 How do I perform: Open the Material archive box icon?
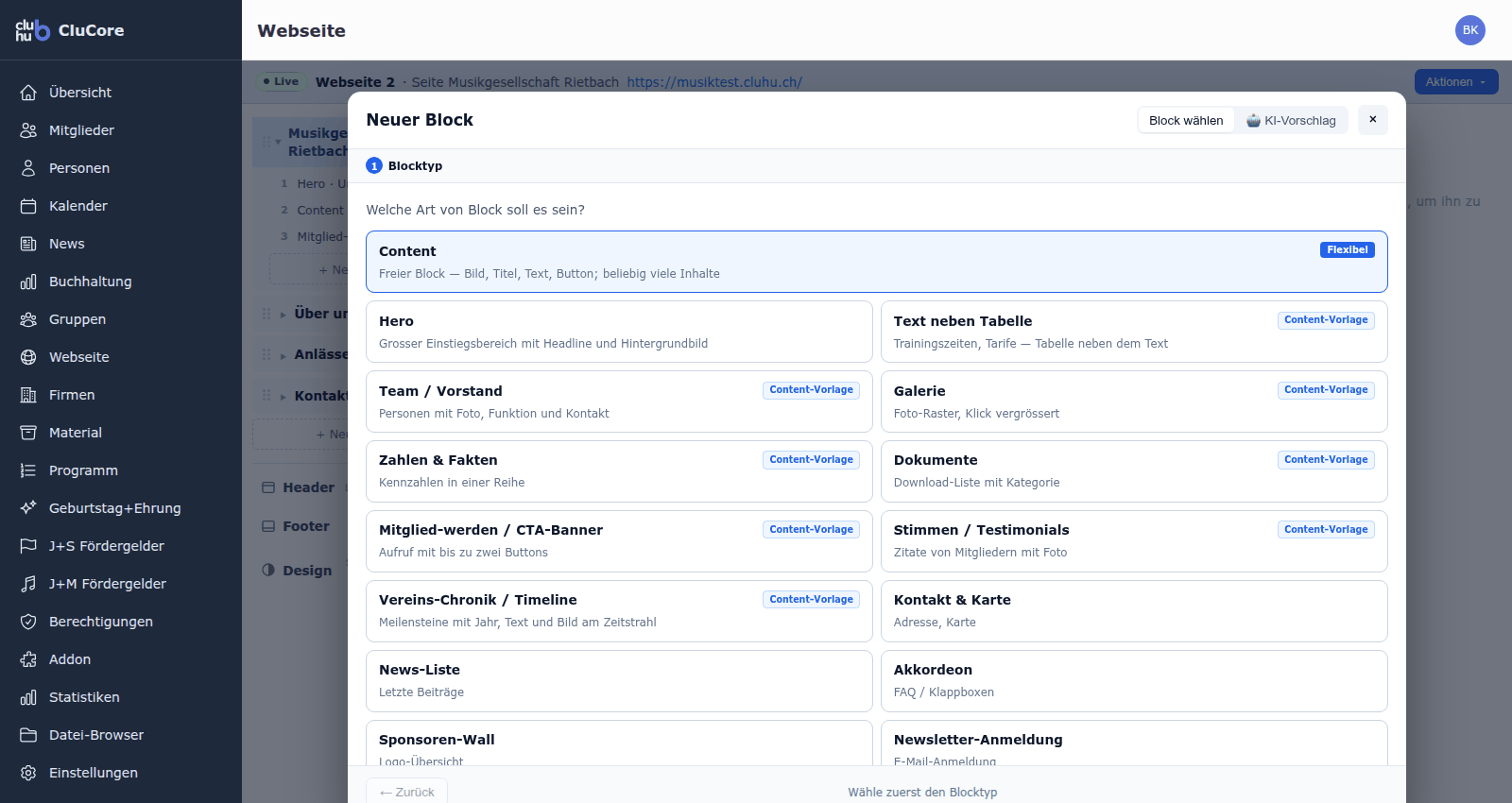[28, 433]
